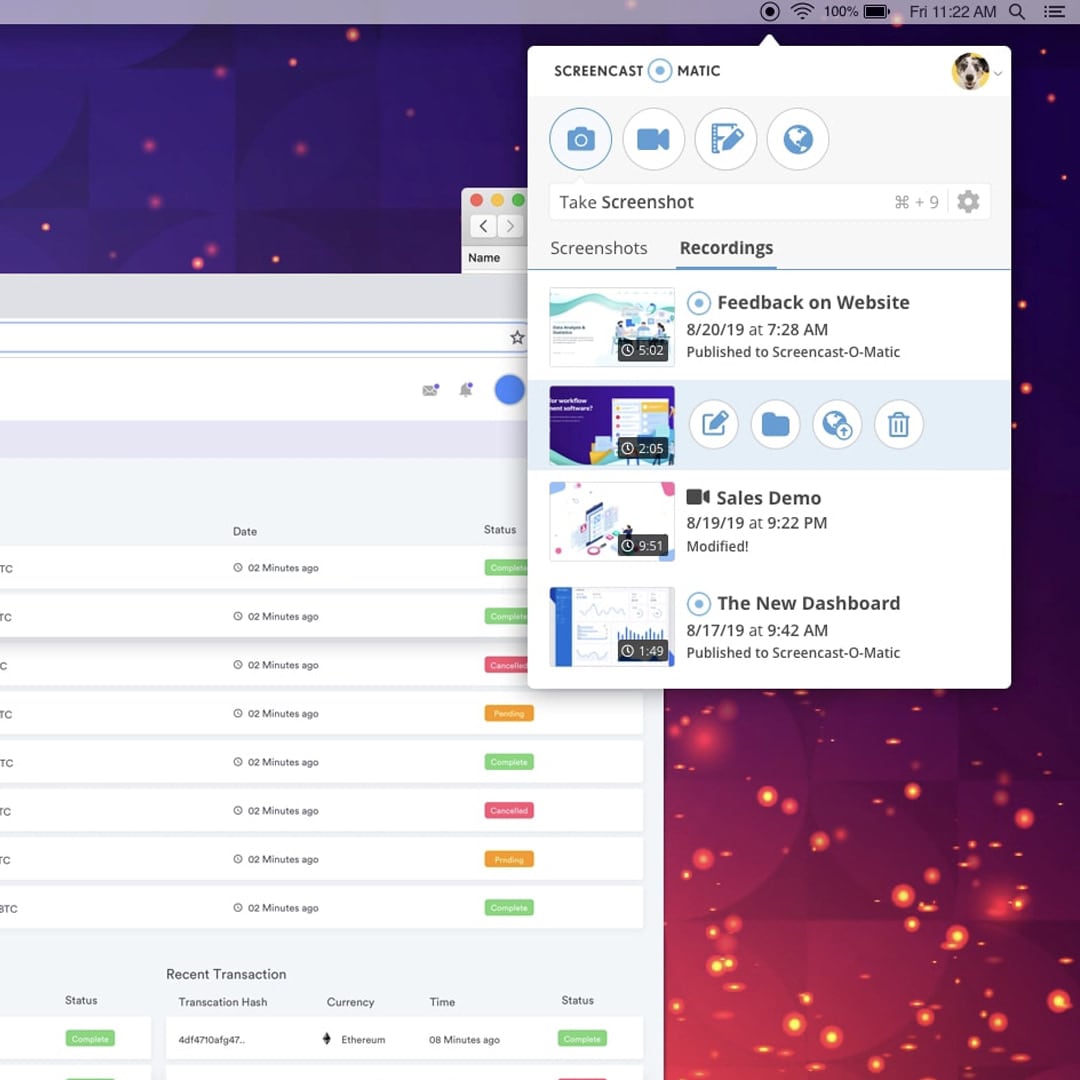Viewport: 1080px width, 1080px height.
Task: Open The New Dashboard thumbnail
Action: click(x=612, y=627)
